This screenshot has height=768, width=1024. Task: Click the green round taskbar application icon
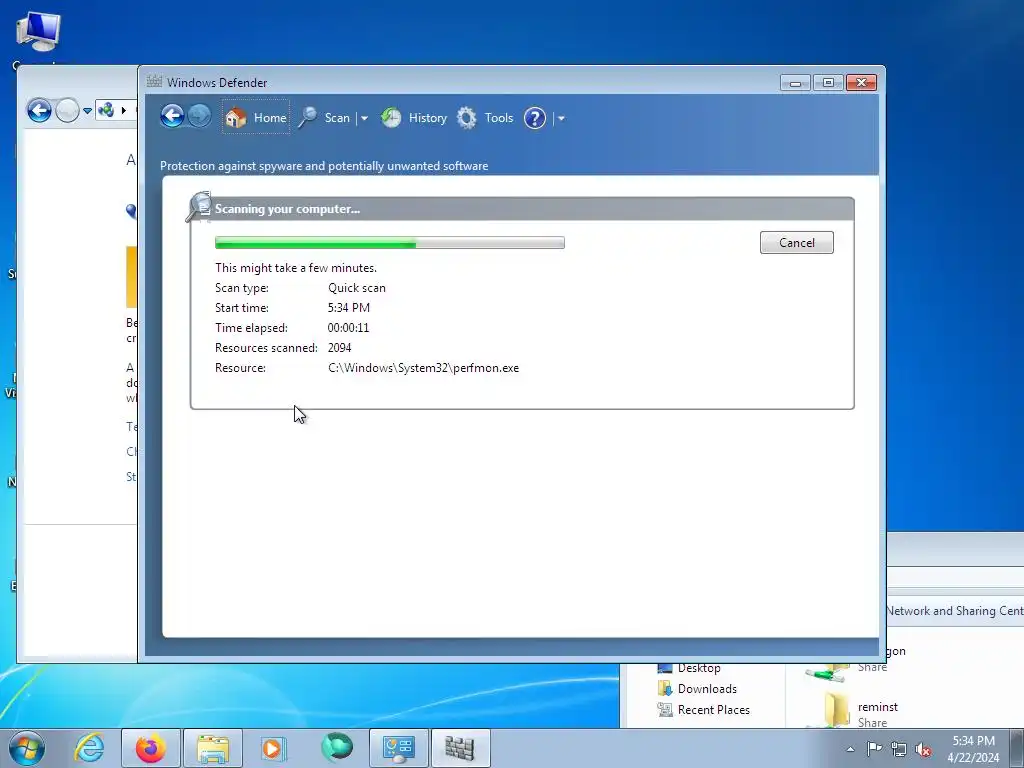[337, 748]
